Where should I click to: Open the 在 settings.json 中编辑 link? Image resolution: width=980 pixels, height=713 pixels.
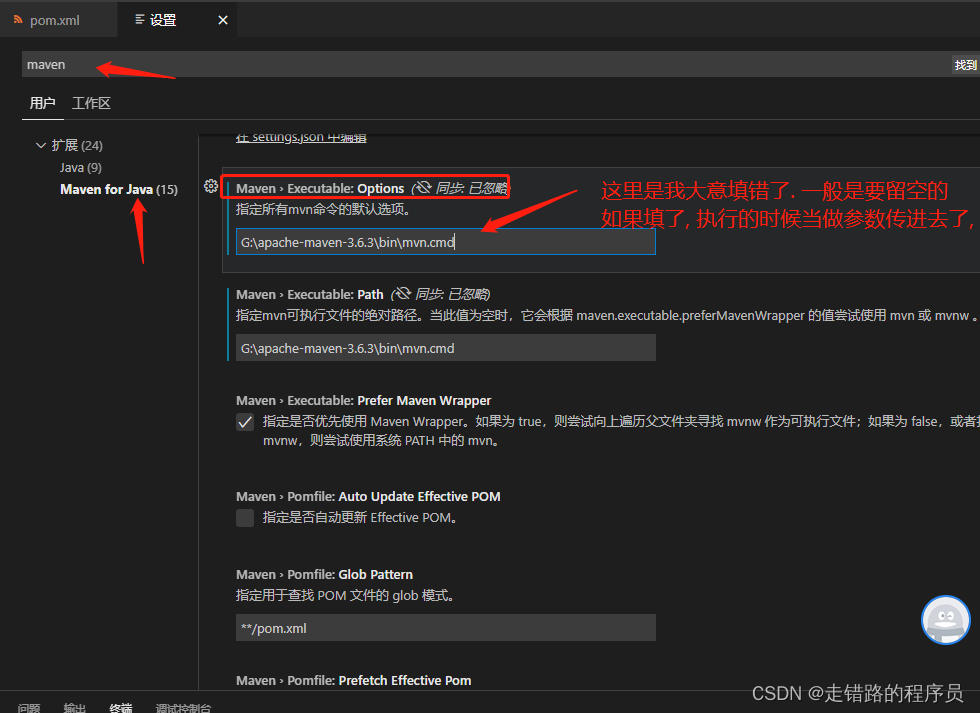coord(301,137)
